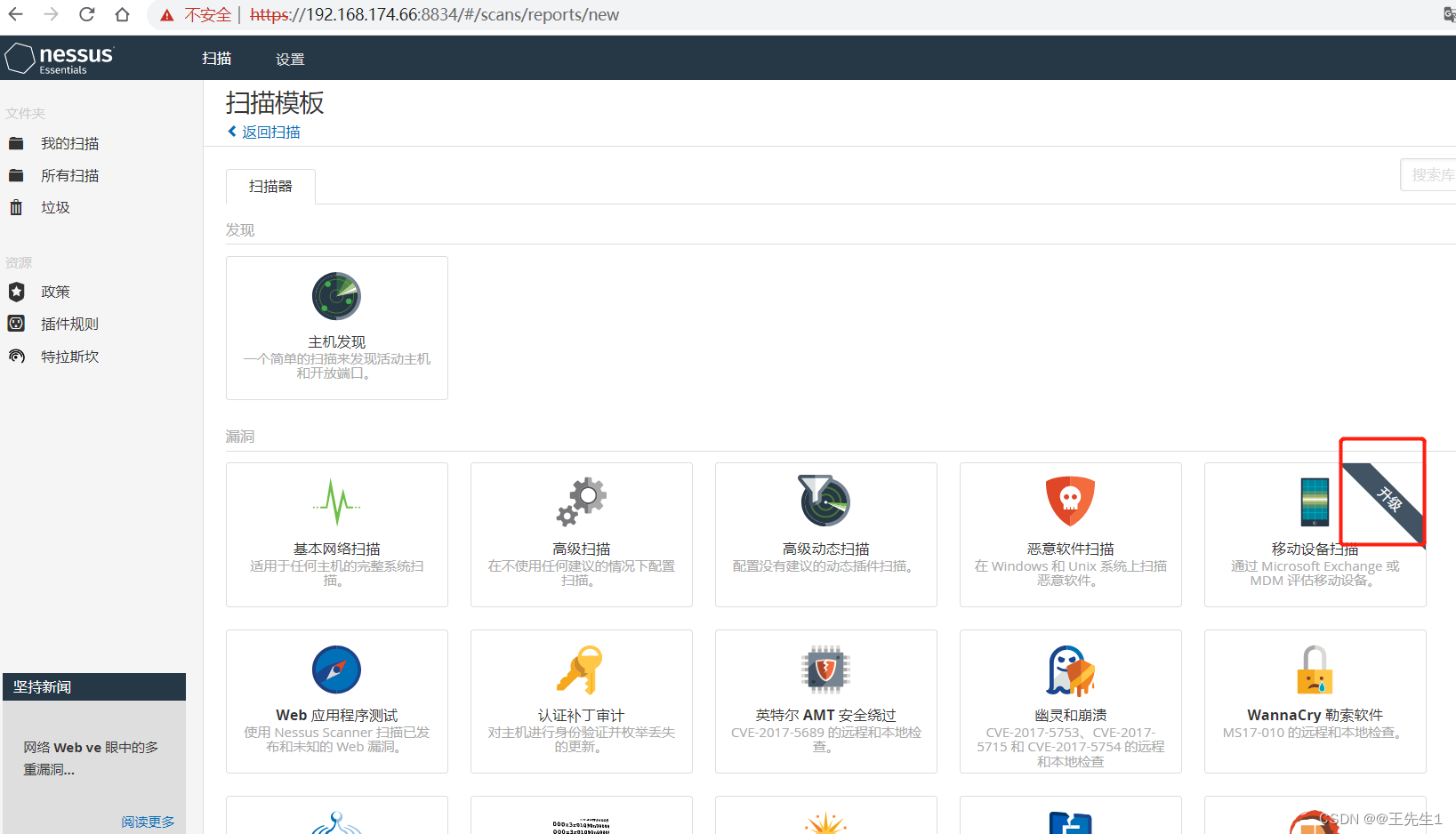Open 所有扫描 folder in sidebar

coord(69,175)
